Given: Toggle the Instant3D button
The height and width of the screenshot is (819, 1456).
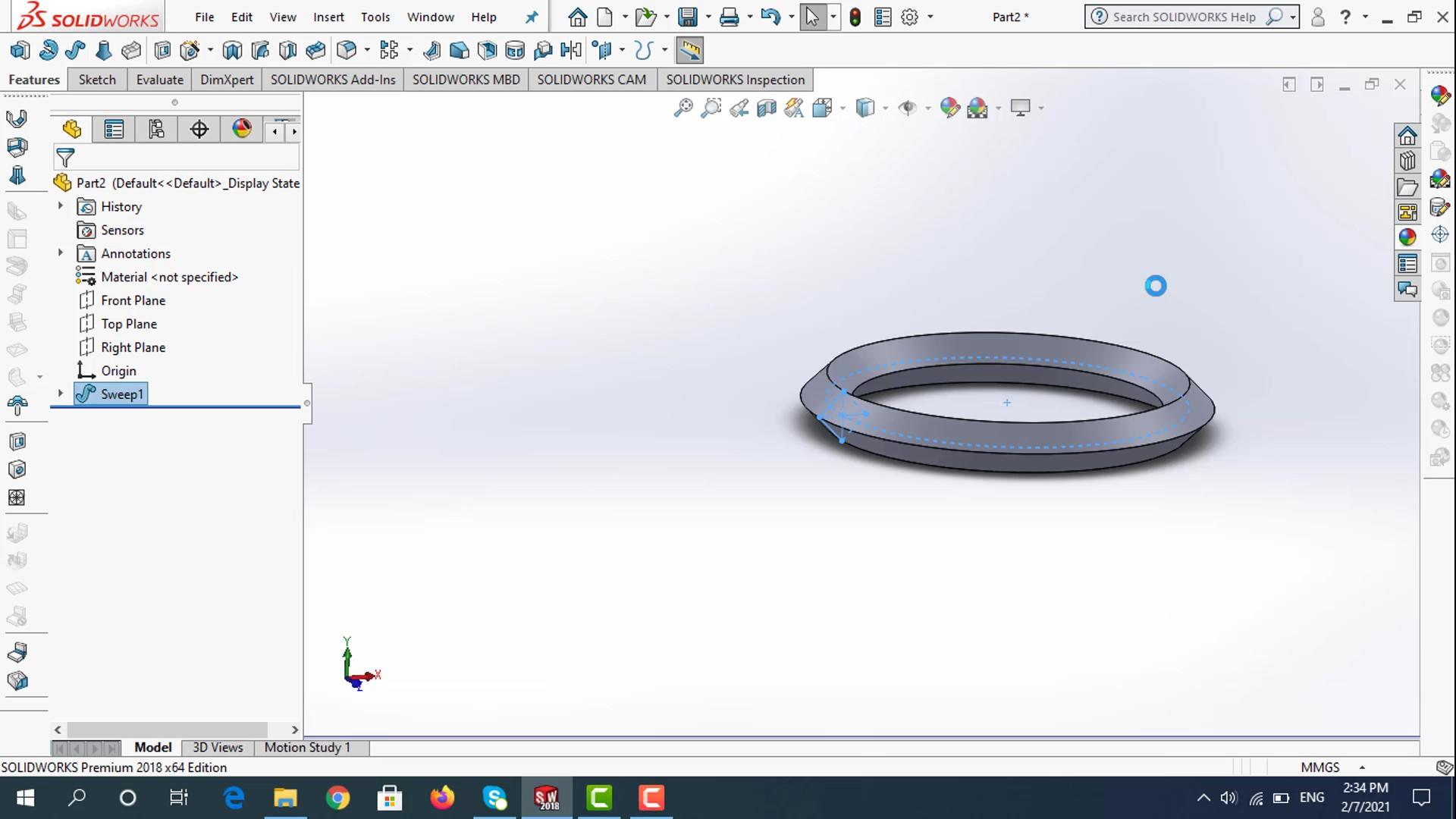Looking at the screenshot, I should (689, 51).
